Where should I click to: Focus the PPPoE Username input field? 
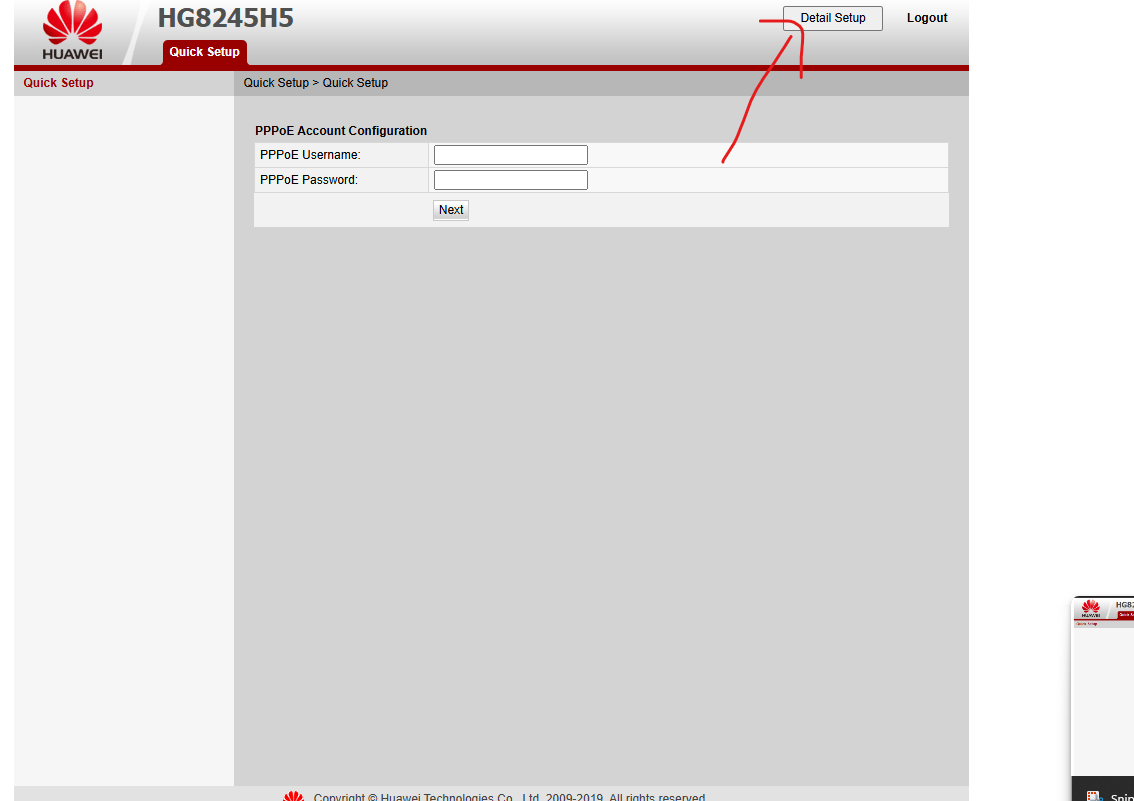[x=511, y=155]
